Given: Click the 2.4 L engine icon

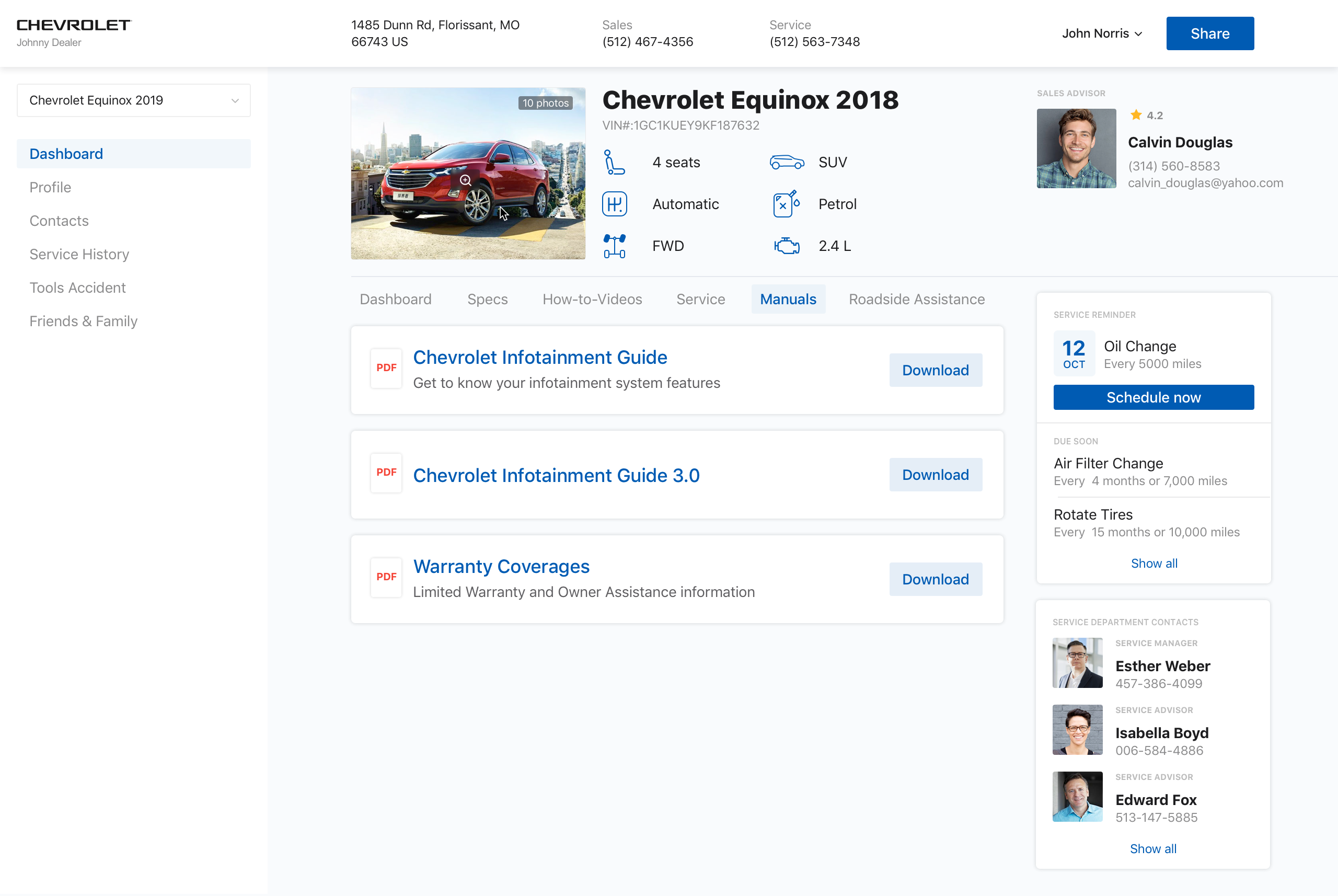Looking at the screenshot, I should [787, 246].
